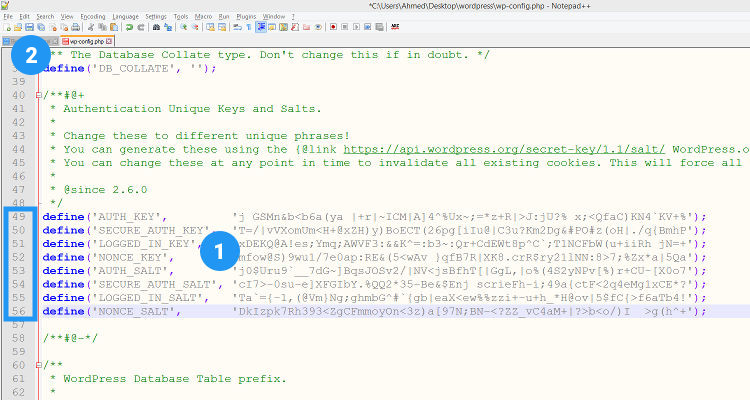Toggle the highlighted Indent Guide icon
Viewport: 750px width, 400px height.
tap(261, 27)
